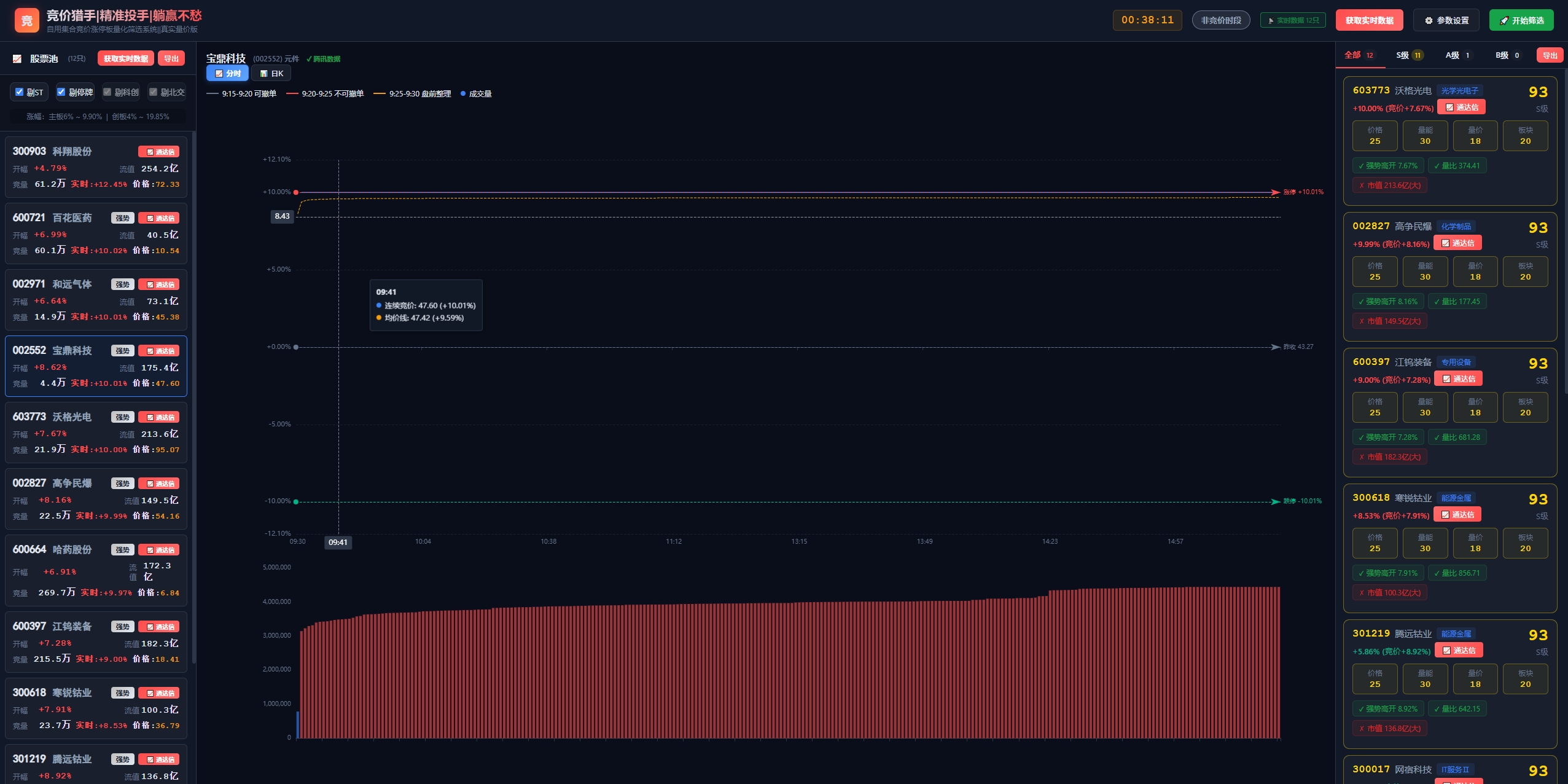Click the 量比 374.41 tag
The height and width of the screenshot is (784, 1568).
click(1457, 166)
